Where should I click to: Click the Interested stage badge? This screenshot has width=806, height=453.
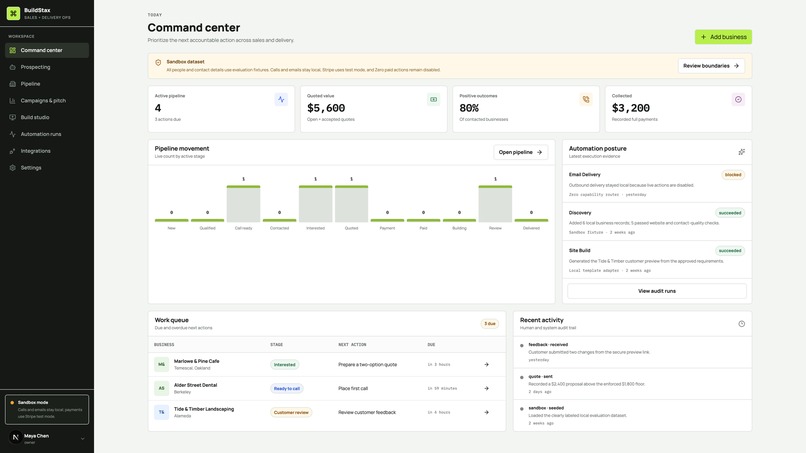285,365
